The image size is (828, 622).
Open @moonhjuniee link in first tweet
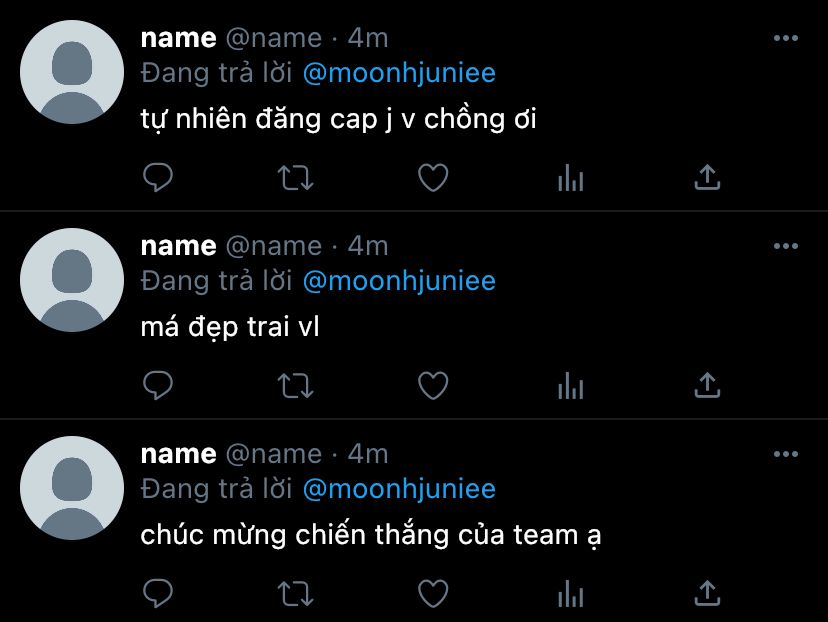(x=399, y=73)
